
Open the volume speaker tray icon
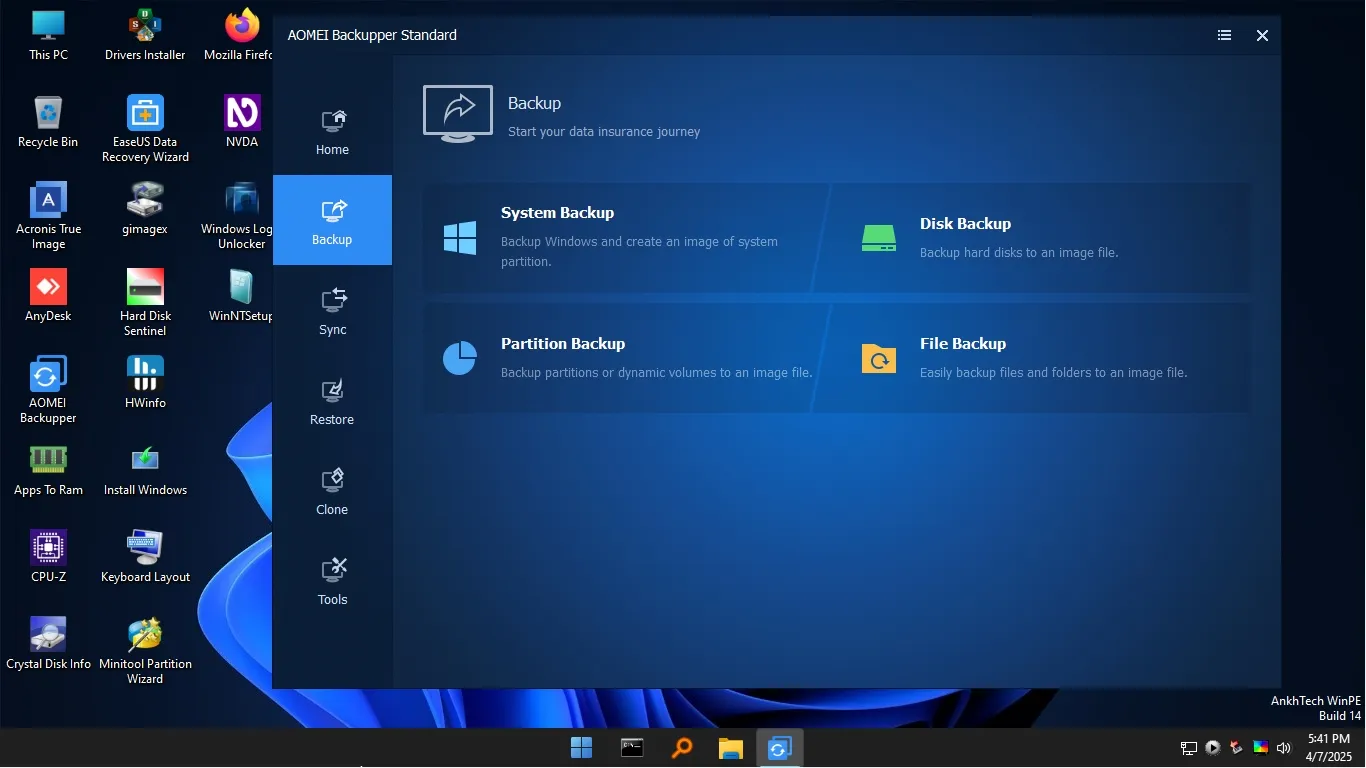(x=1284, y=748)
